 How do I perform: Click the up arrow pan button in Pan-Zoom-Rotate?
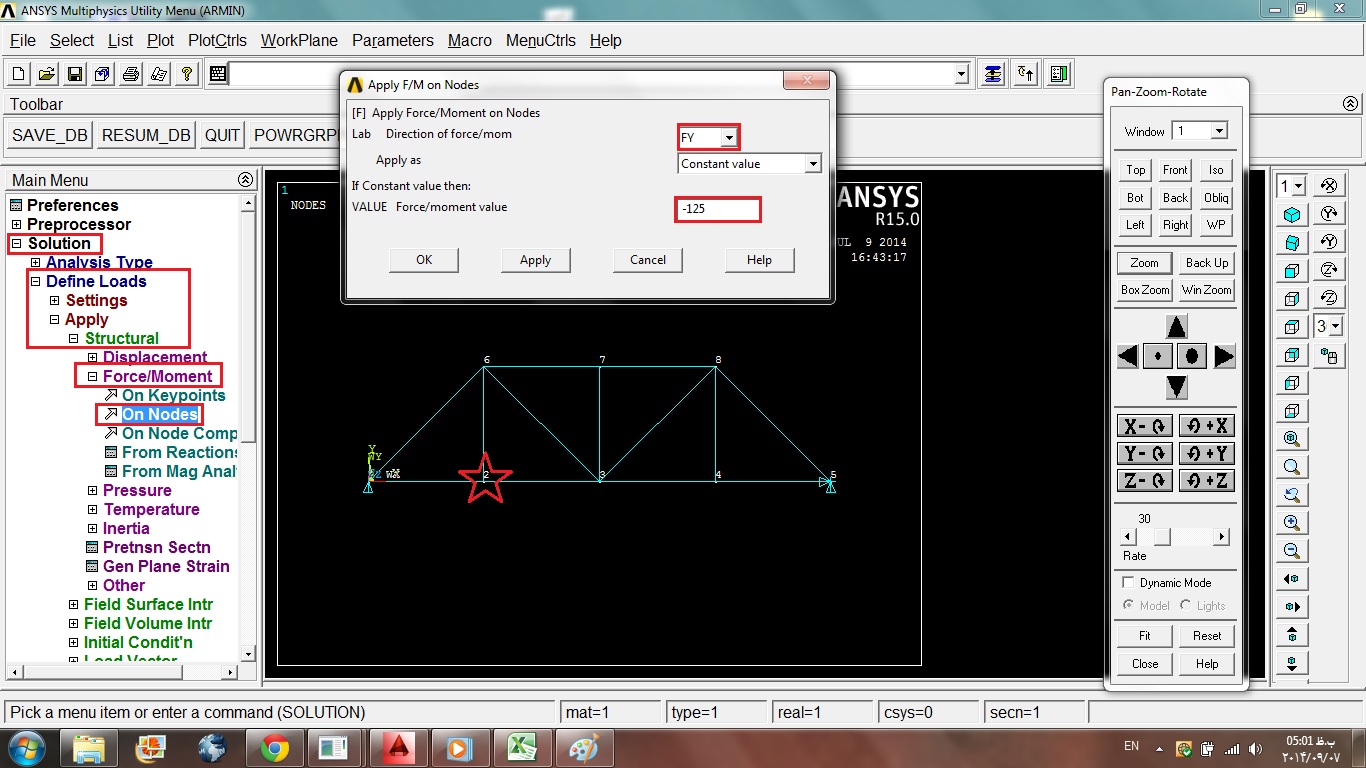pos(1177,327)
